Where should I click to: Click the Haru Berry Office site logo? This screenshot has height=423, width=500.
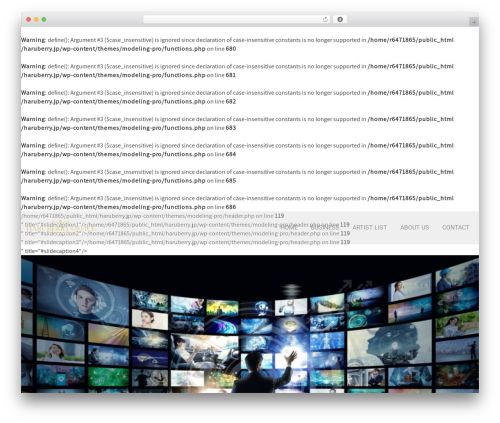click(60, 227)
